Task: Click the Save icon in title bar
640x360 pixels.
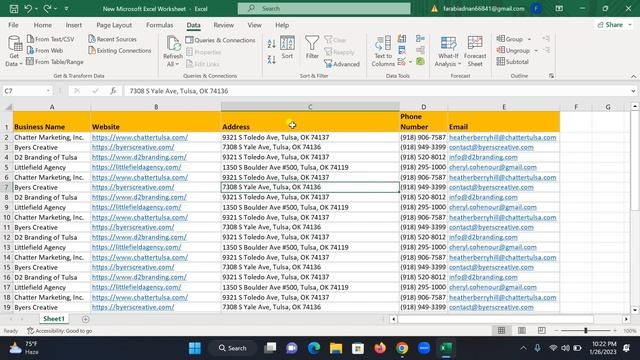Action: (13, 9)
